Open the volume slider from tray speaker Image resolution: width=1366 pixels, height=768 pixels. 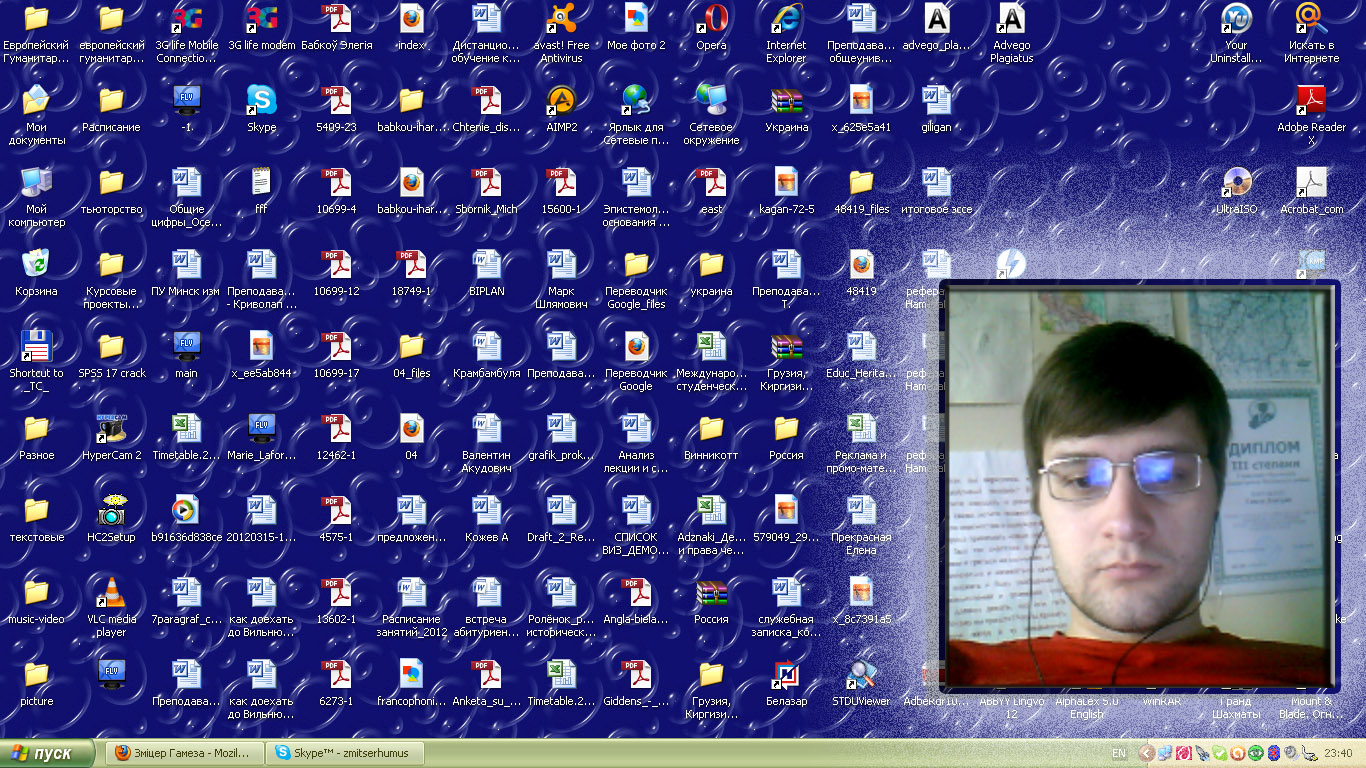(x=1291, y=754)
